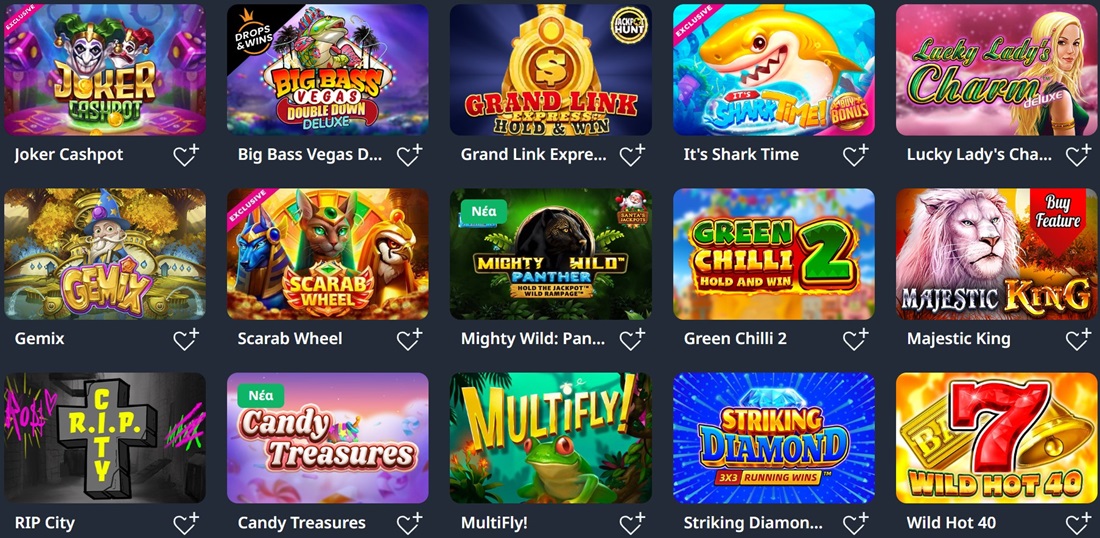Favorite Gemix with the heart icon

tap(186, 339)
